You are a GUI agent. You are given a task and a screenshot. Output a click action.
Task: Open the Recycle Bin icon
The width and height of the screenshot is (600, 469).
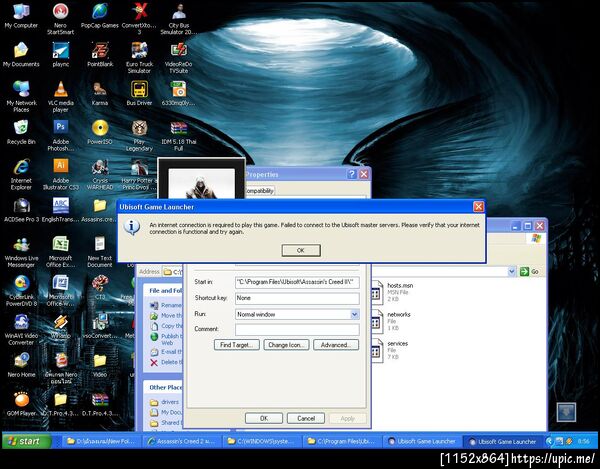pyautogui.click(x=21, y=132)
